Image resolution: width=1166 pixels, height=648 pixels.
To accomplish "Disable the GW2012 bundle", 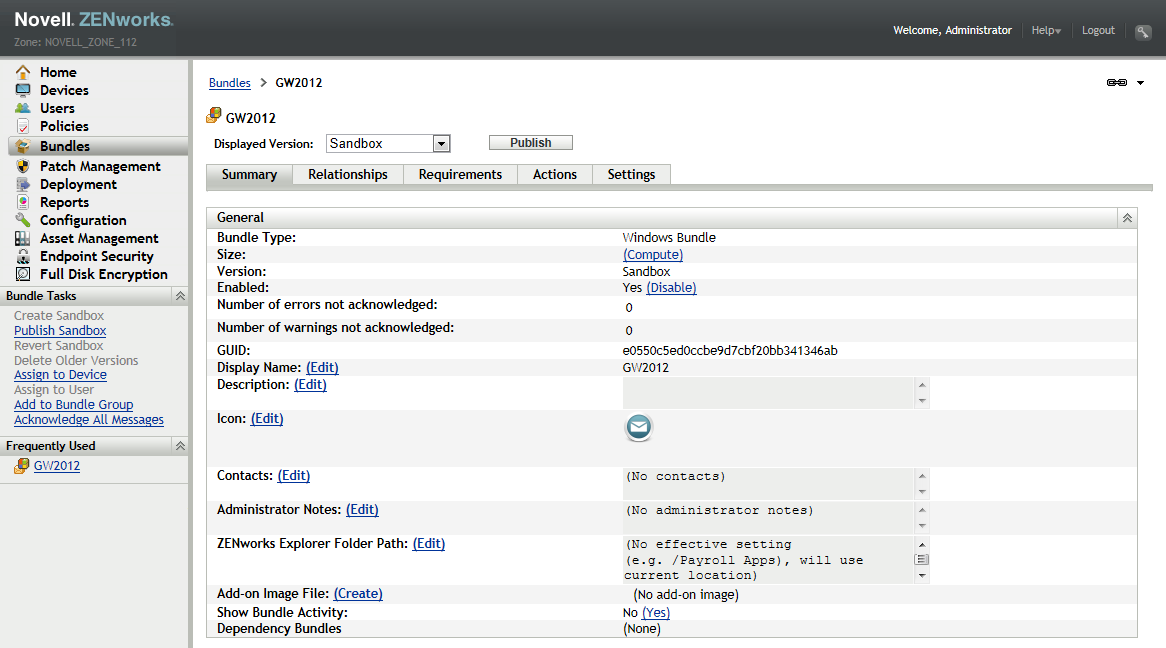I will point(671,287).
